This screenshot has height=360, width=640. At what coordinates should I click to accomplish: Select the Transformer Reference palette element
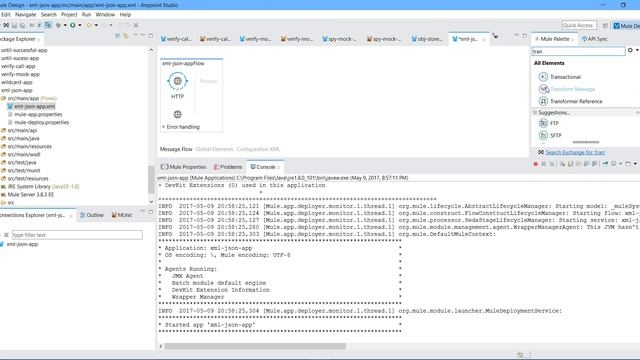(571, 101)
